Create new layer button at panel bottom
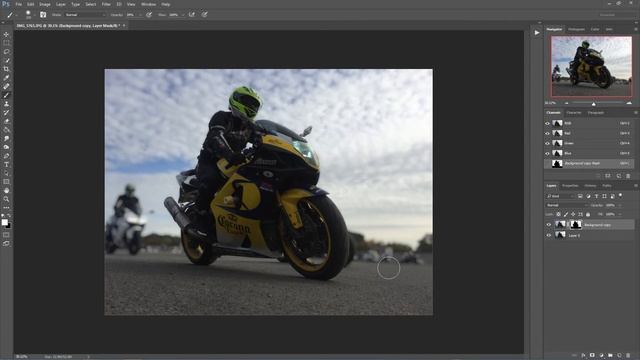Image resolution: width=640 pixels, height=360 pixels. click(x=619, y=356)
